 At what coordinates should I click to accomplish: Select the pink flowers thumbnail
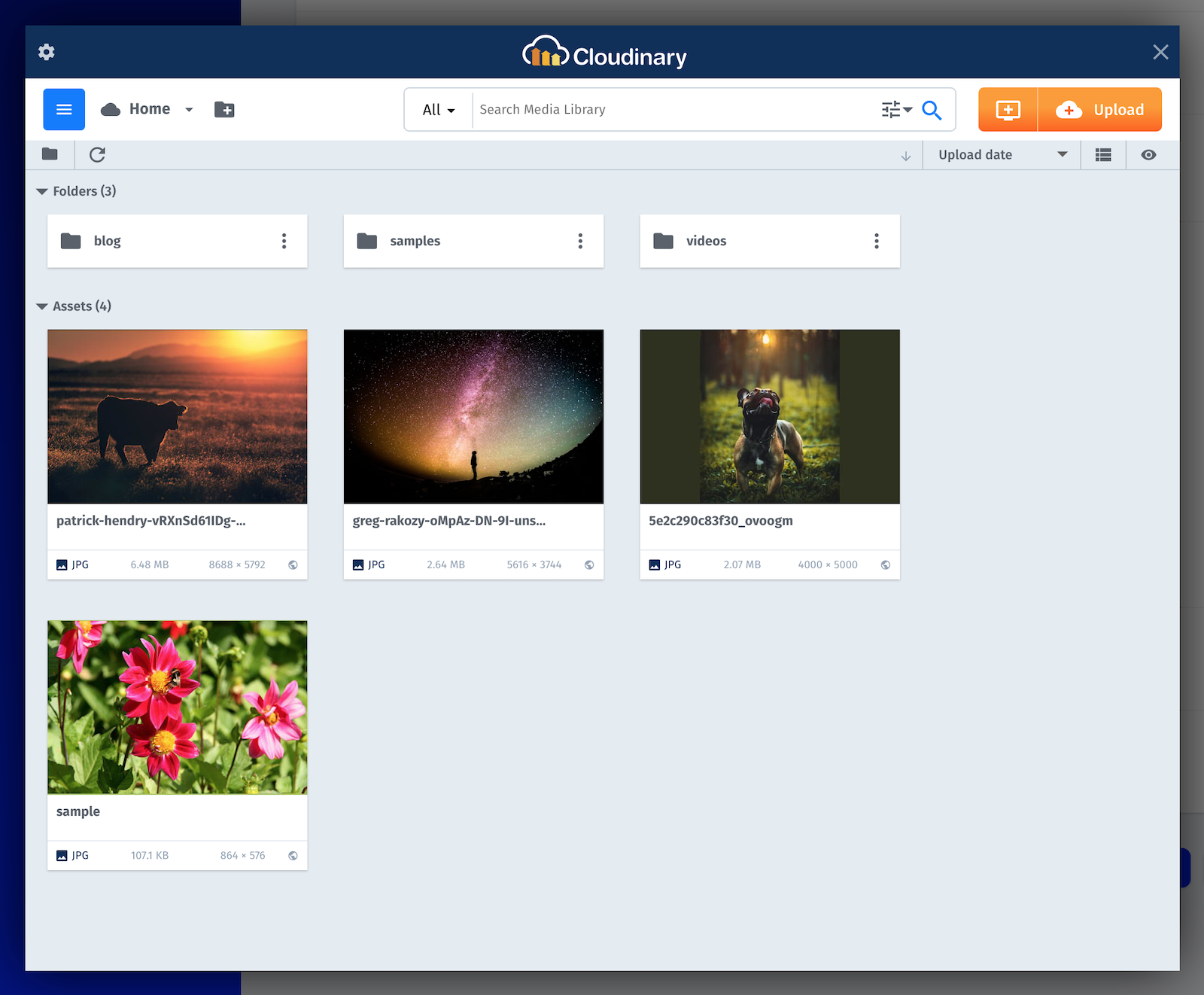coord(178,707)
